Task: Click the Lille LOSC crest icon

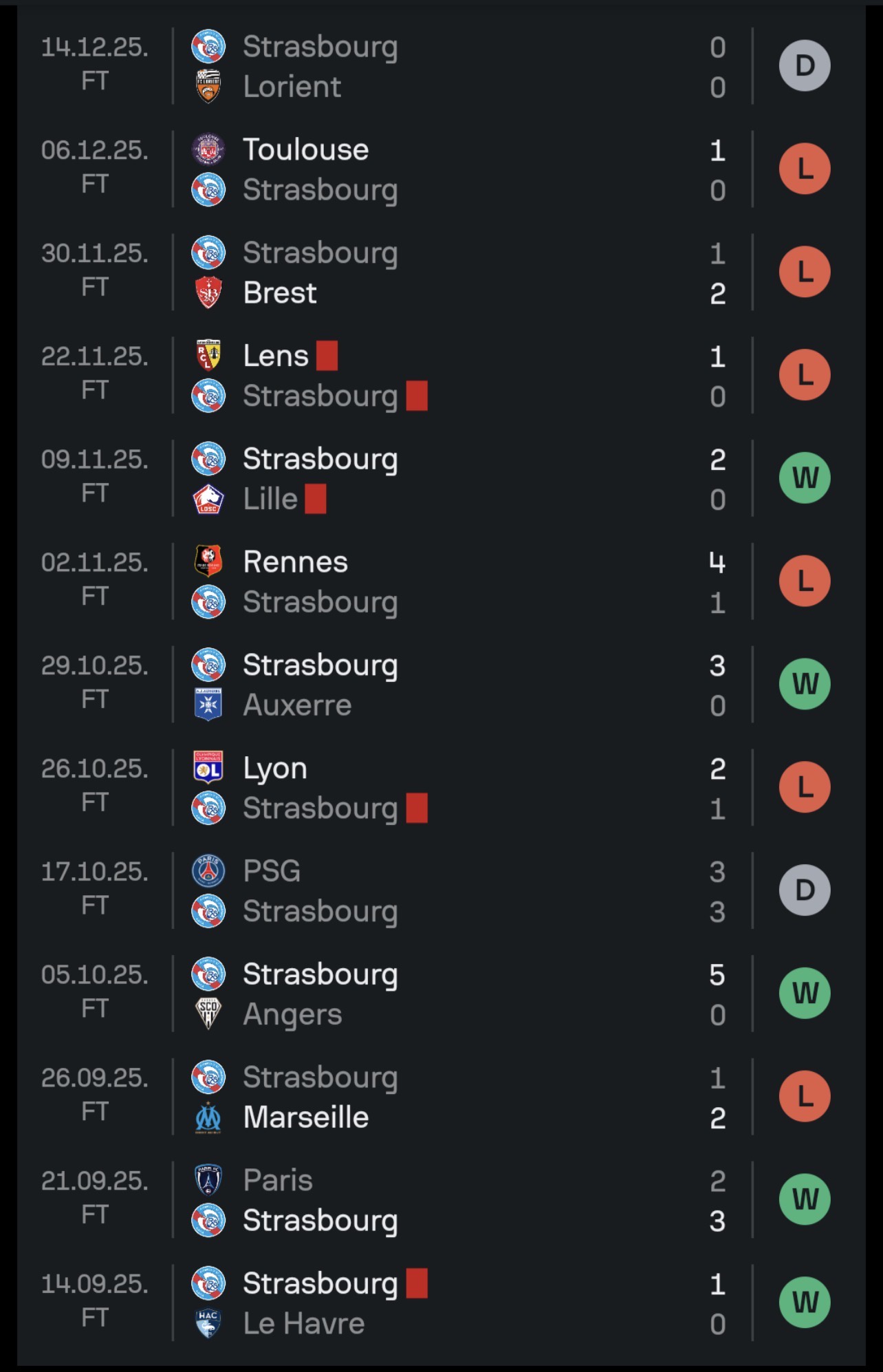Action: pyautogui.click(x=208, y=499)
